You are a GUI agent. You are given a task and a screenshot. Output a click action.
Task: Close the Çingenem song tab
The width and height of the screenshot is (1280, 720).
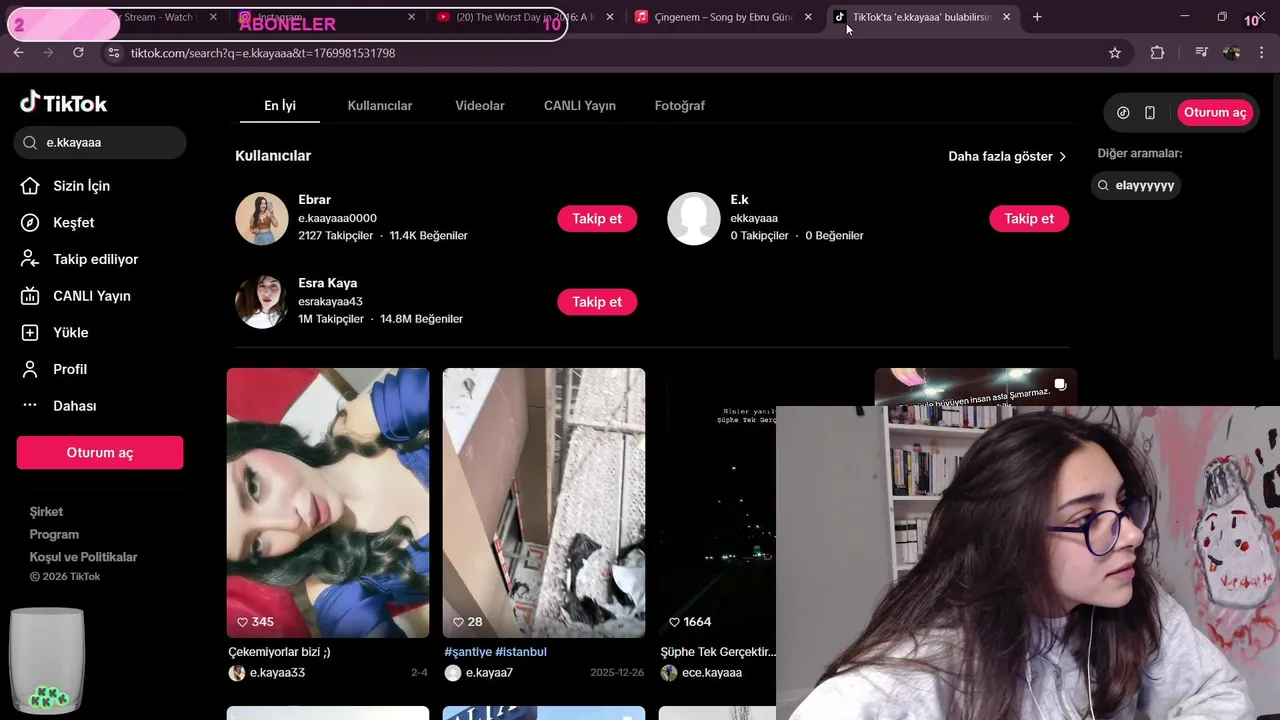tap(808, 17)
